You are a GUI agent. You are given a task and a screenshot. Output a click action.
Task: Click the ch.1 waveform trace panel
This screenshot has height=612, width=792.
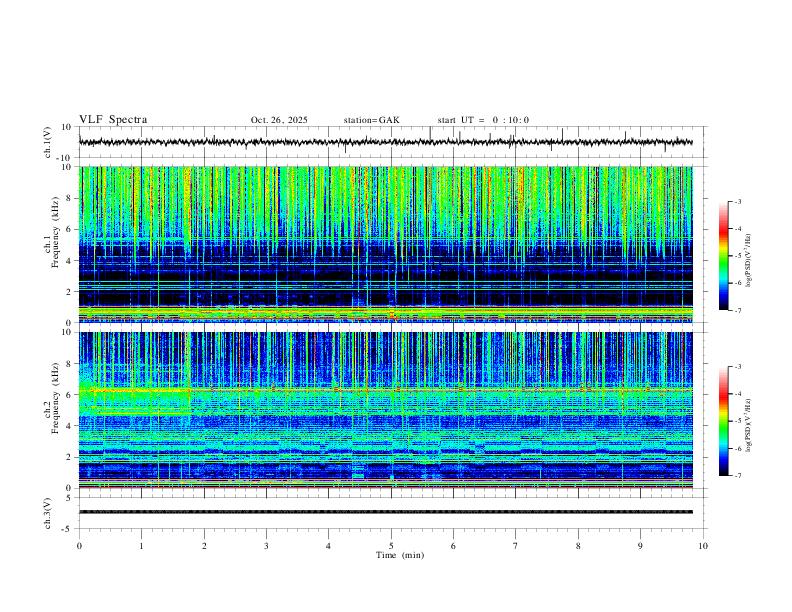tap(393, 142)
